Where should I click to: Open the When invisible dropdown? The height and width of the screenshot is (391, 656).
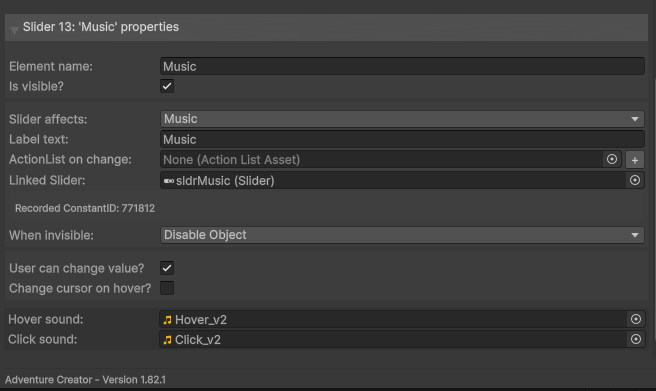click(x=402, y=235)
